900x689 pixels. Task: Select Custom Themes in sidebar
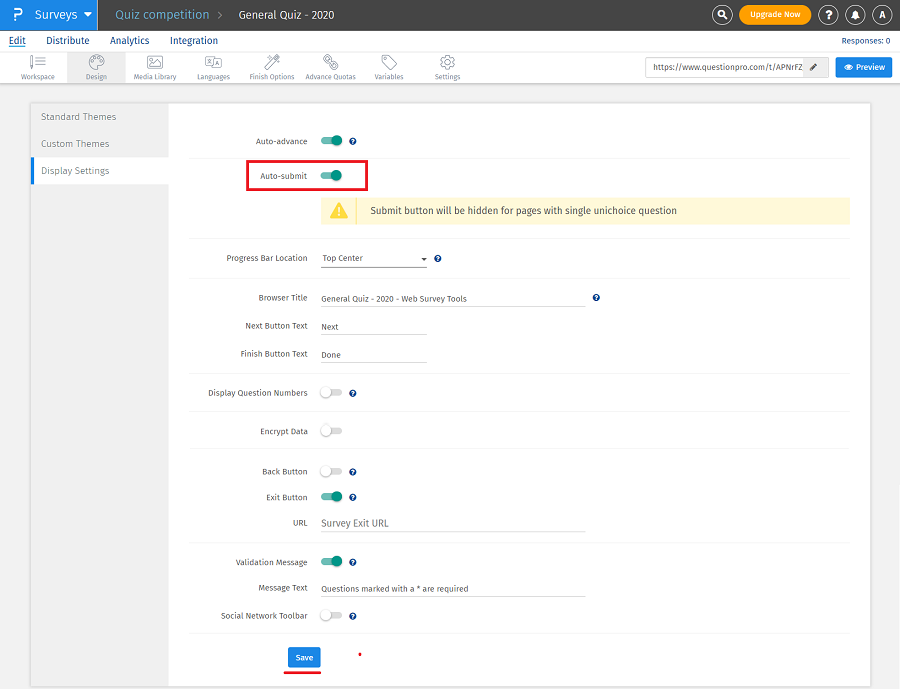[x=75, y=144]
